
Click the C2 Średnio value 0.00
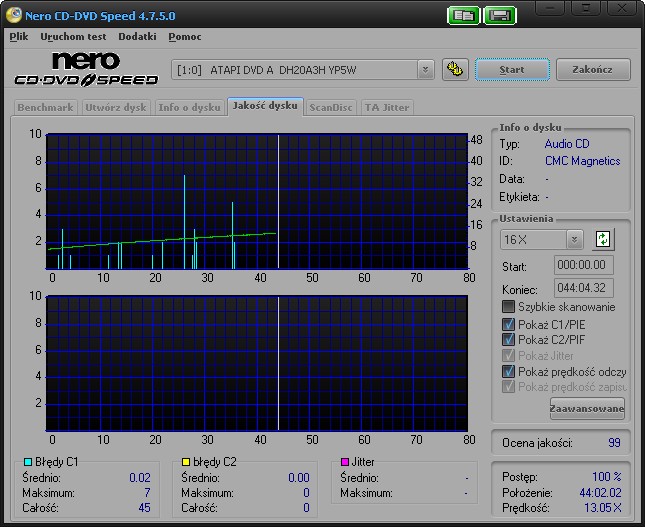[299, 478]
